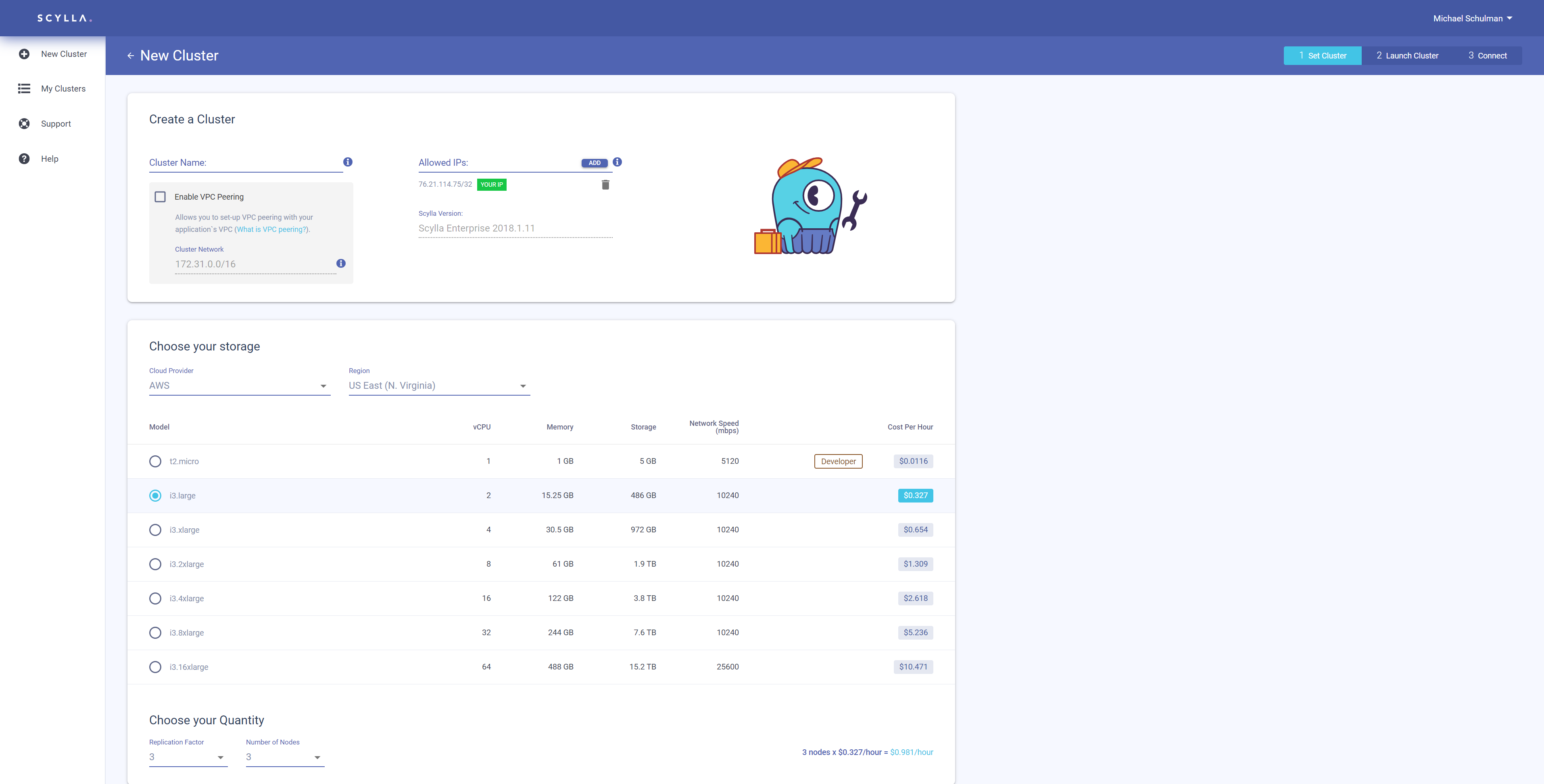The height and width of the screenshot is (784, 1544).
Task: Click the info icon next to Cluster Name
Action: [x=348, y=162]
